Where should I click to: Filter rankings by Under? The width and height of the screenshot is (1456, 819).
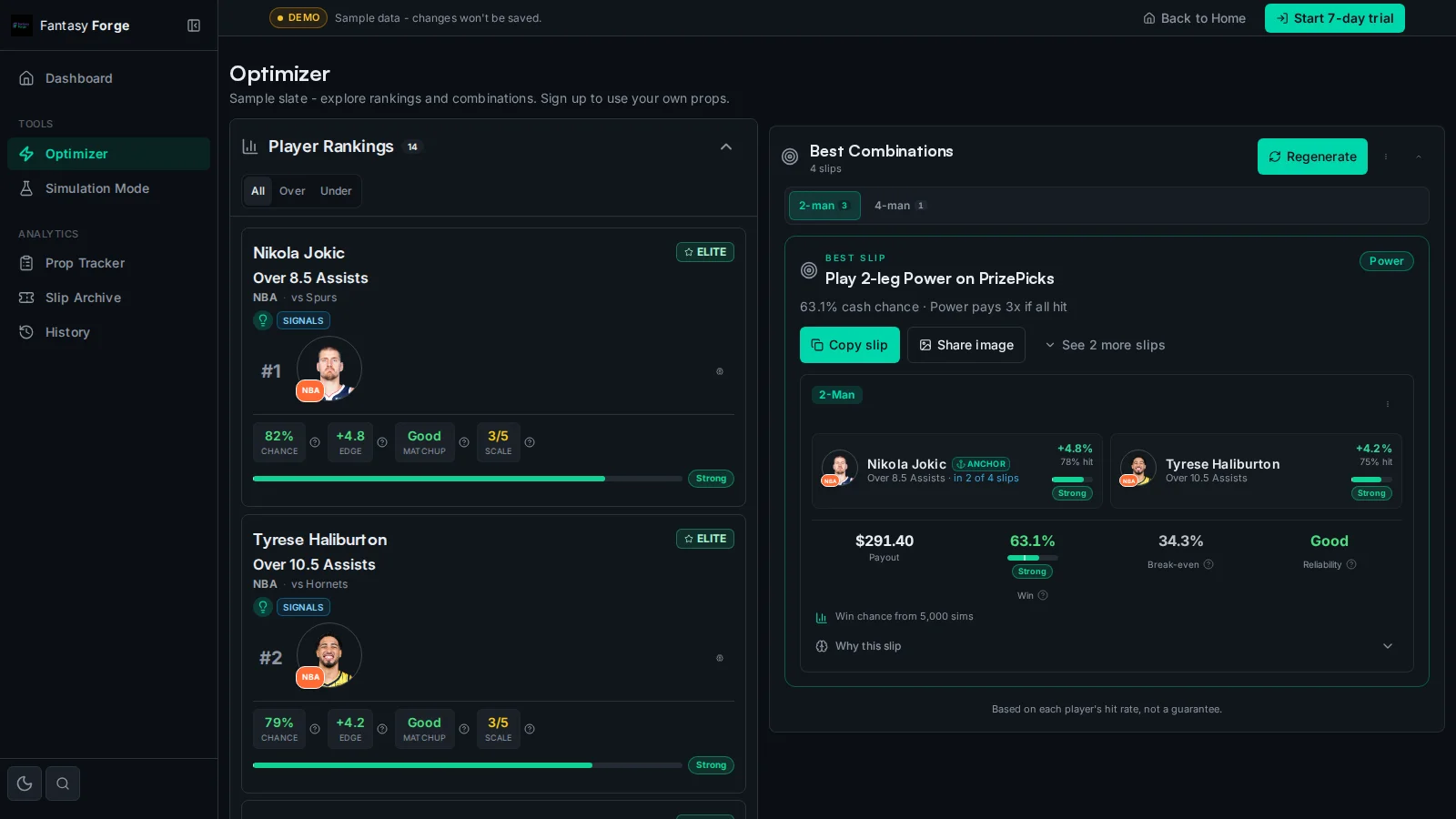point(336,191)
